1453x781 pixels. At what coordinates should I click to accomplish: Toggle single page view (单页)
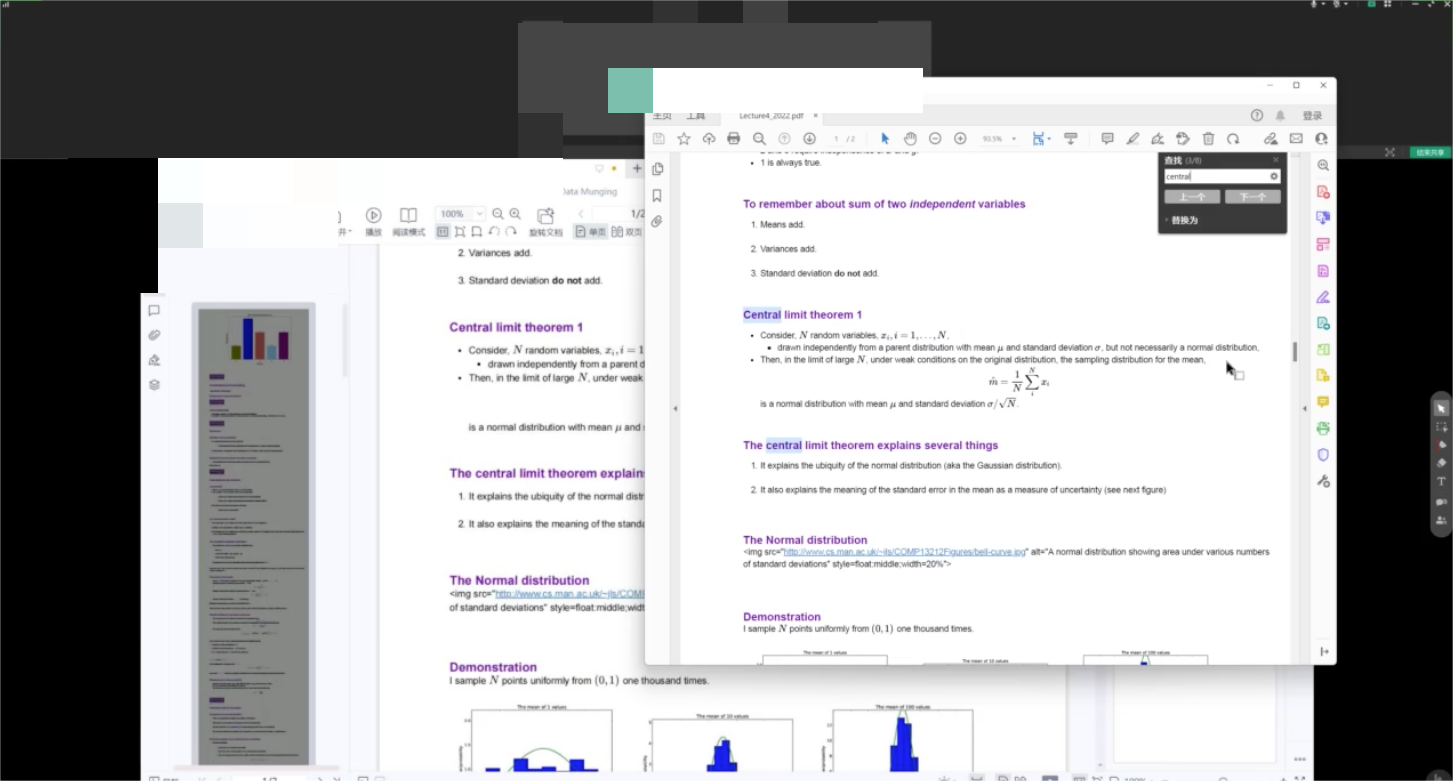pyautogui.click(x=591, y=232)
